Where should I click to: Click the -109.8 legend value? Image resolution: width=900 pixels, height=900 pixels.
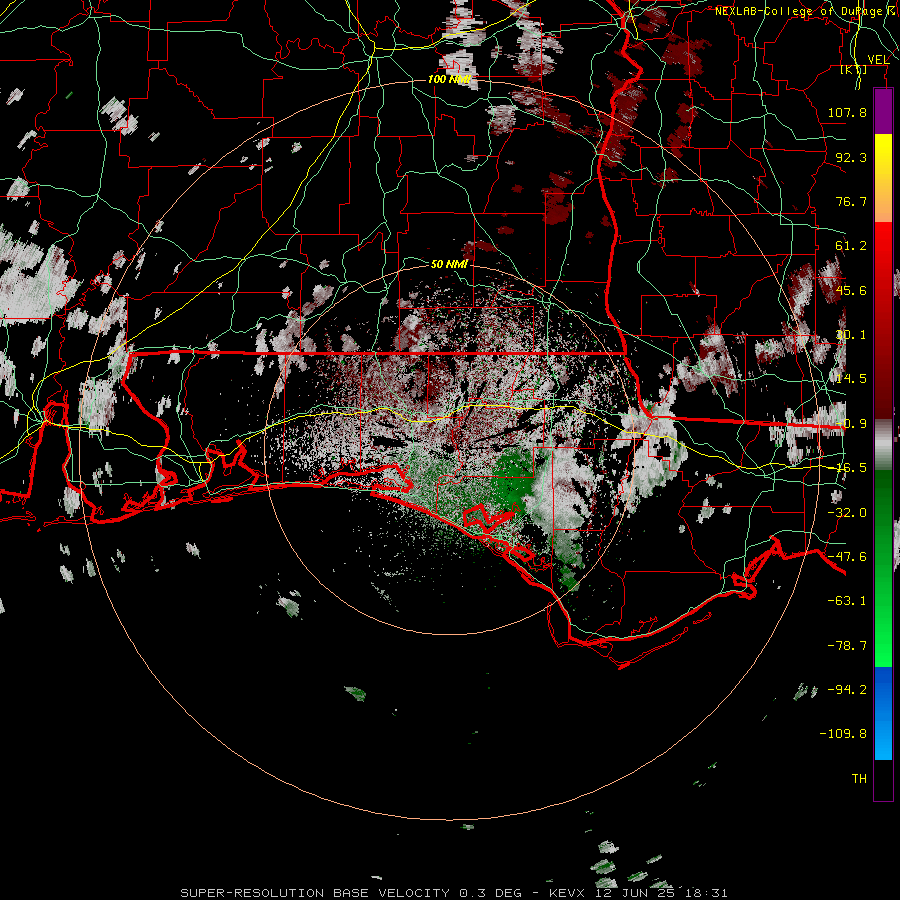[843, 734]
